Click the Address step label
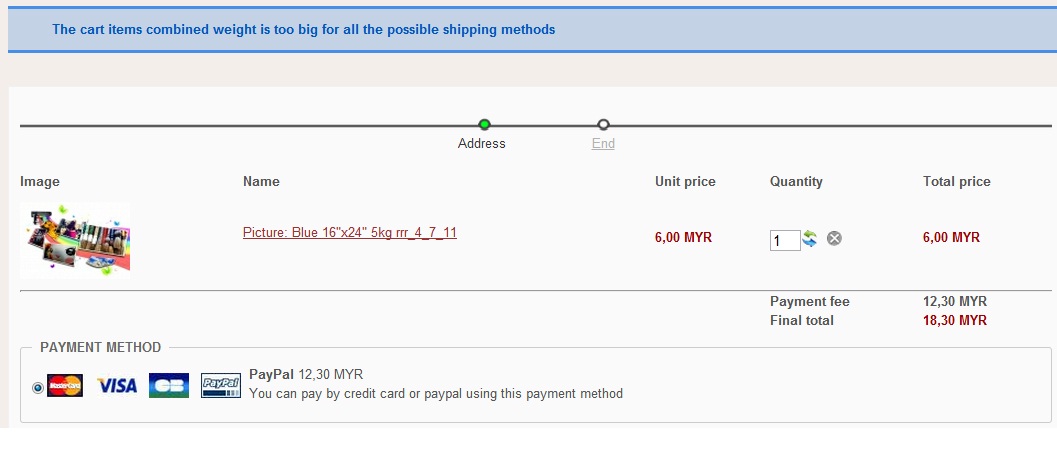The image size is (1057, 460). coord(482,144)
